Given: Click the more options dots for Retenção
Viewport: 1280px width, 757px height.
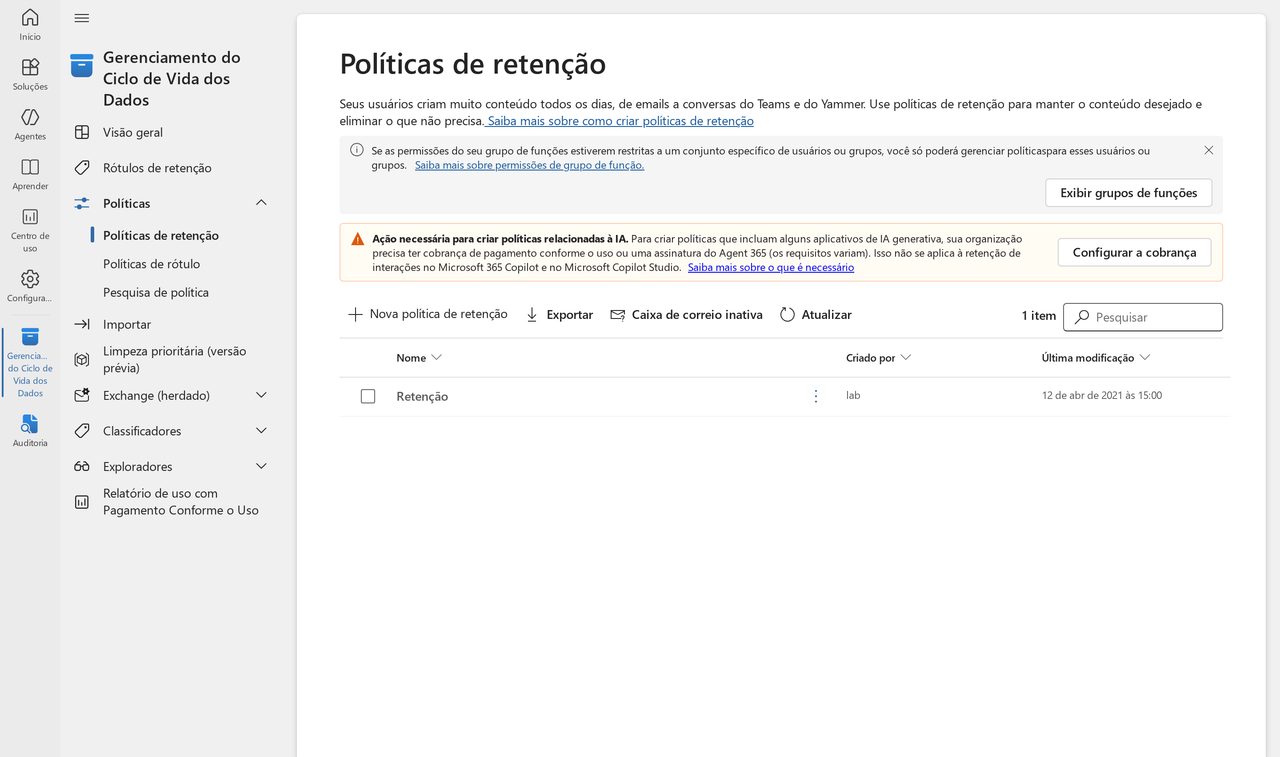Looking at the screenshot, I should click(816, 396).
